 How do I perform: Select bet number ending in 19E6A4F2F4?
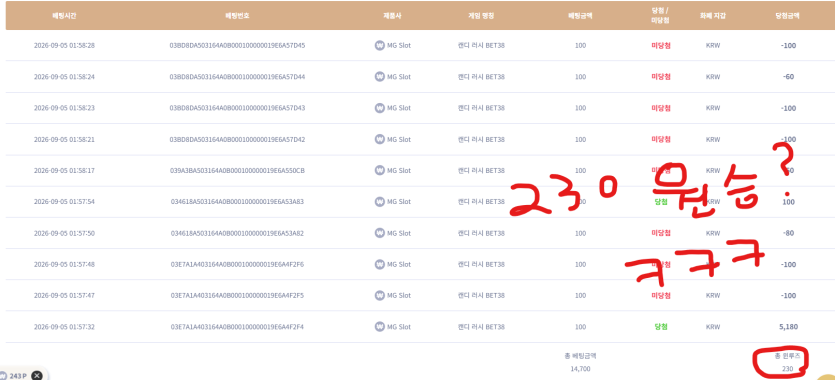237,327
